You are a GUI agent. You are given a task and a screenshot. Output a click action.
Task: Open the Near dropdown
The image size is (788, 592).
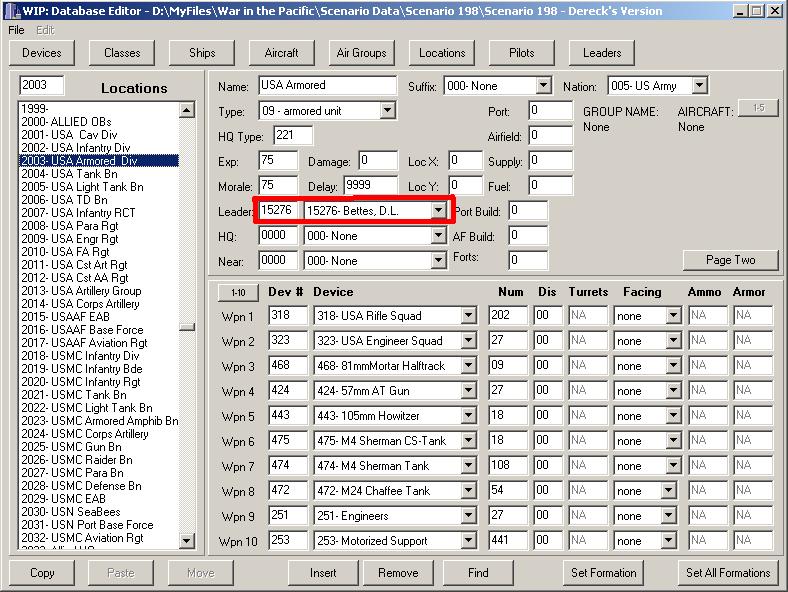coord(438,260)
